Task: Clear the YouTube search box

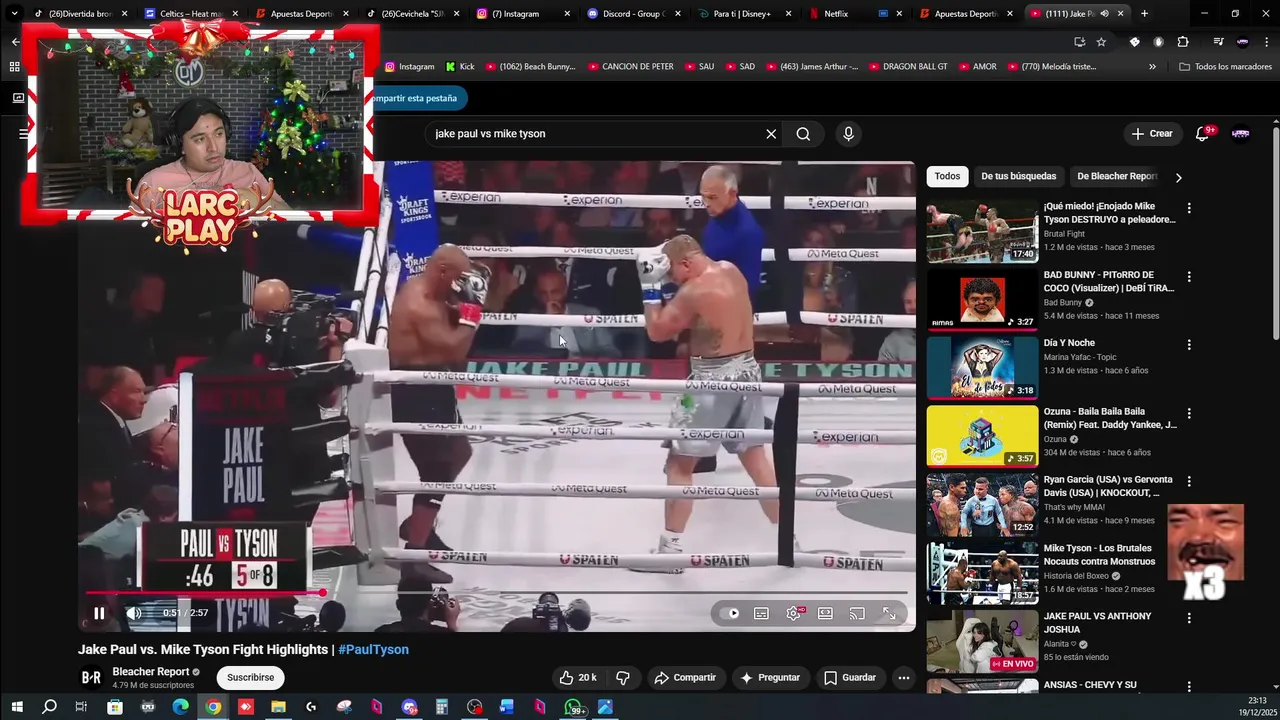Action: tap(771, 134)
